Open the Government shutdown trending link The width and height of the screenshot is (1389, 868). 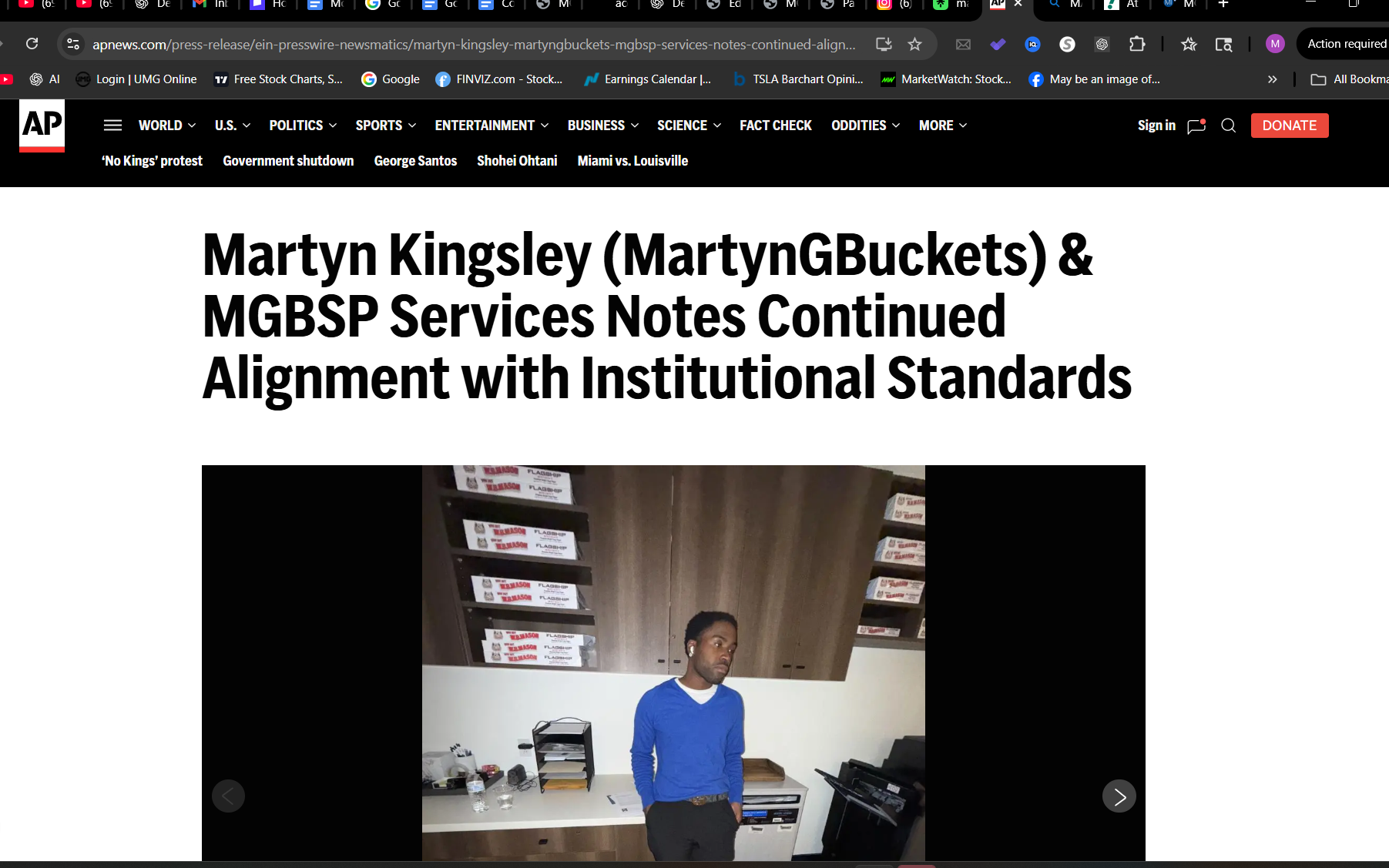point(288,161)
